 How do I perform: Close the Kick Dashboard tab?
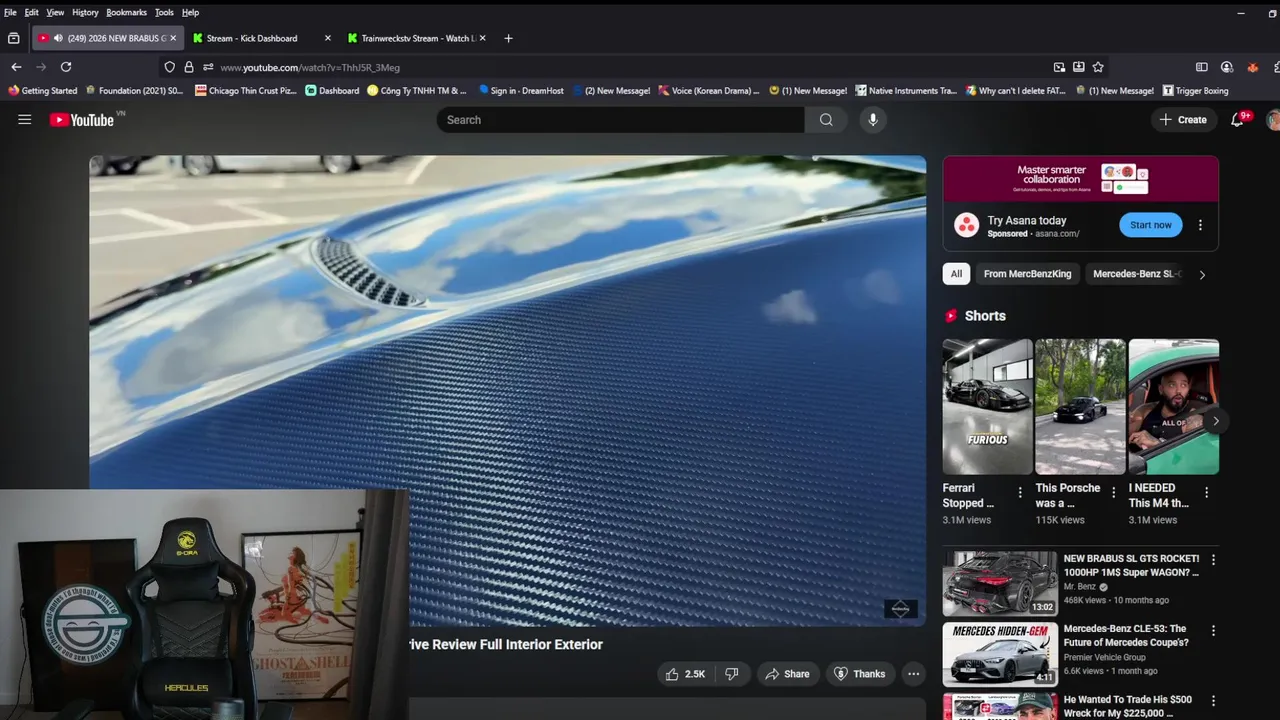point(327,38)
